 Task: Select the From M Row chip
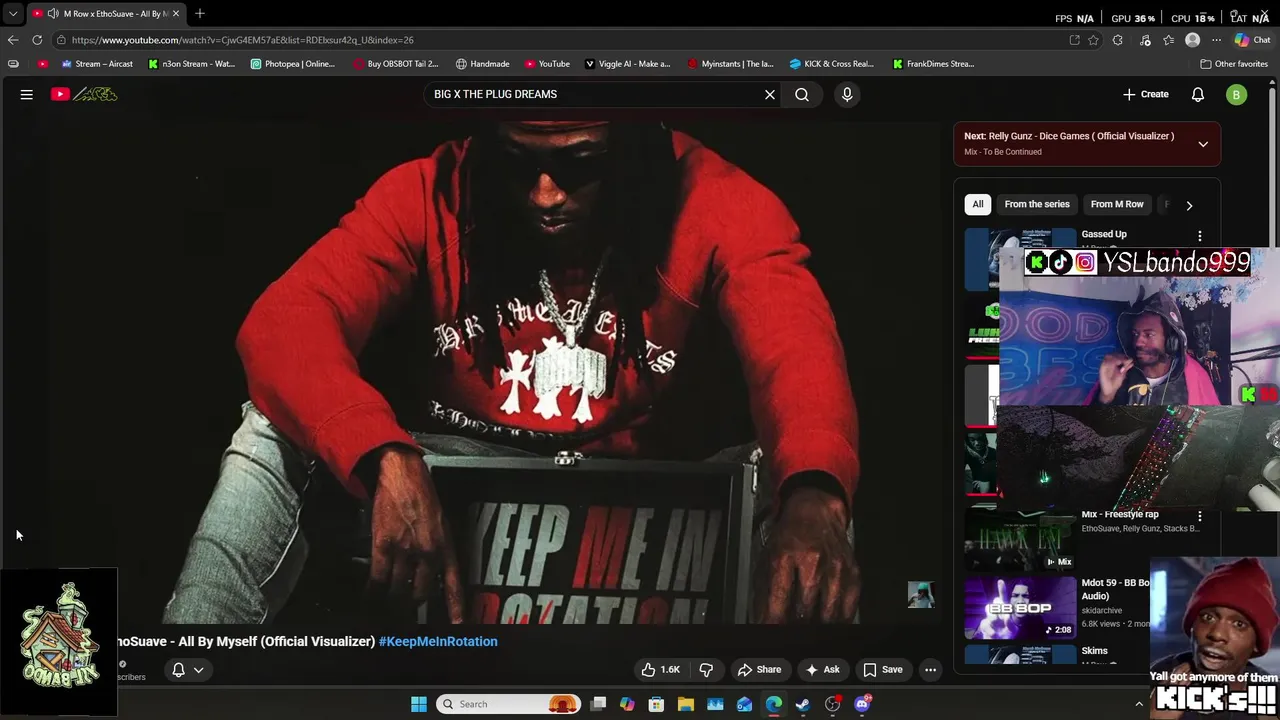pyautogui.click(x=1117, y=204)
